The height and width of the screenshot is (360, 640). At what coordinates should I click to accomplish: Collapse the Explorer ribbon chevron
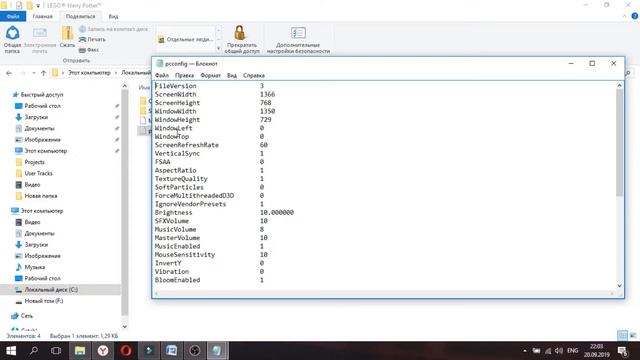624,16
